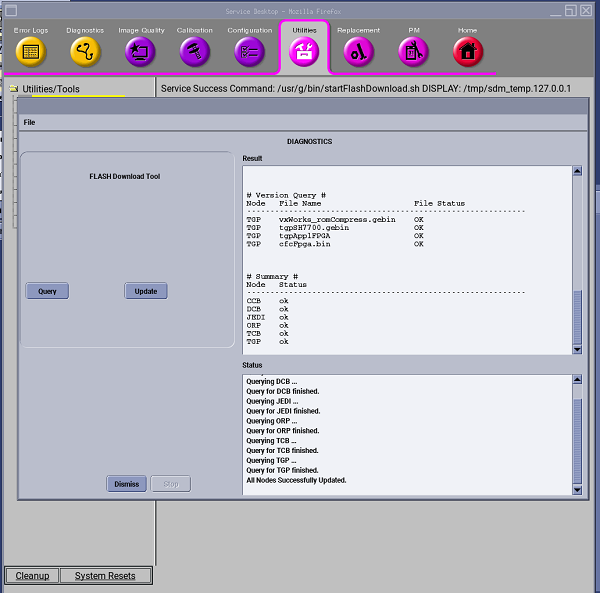Image resolution: width=600 pixels, height=593 pixels.
Task: Click the Update button
Action: pyautogui.click(x=146, y=291)
